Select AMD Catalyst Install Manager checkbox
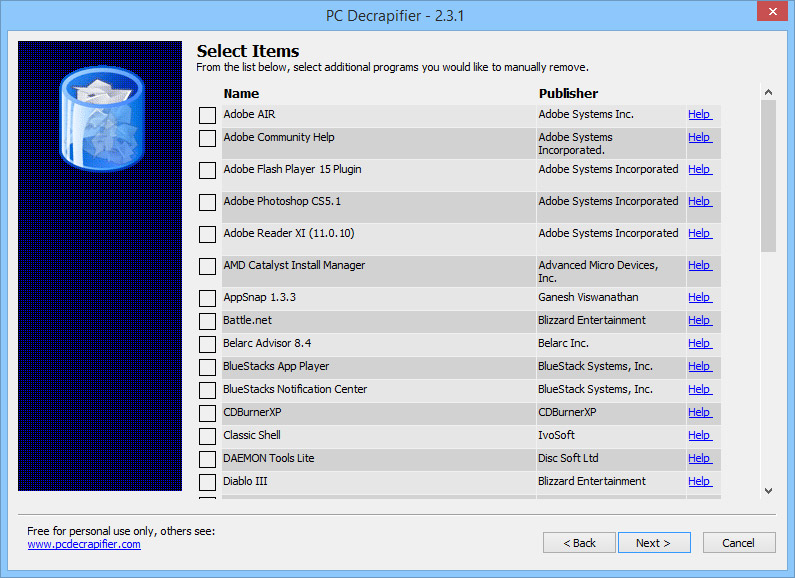This screenshot has height=578, width=795. [x=207, y=266]
